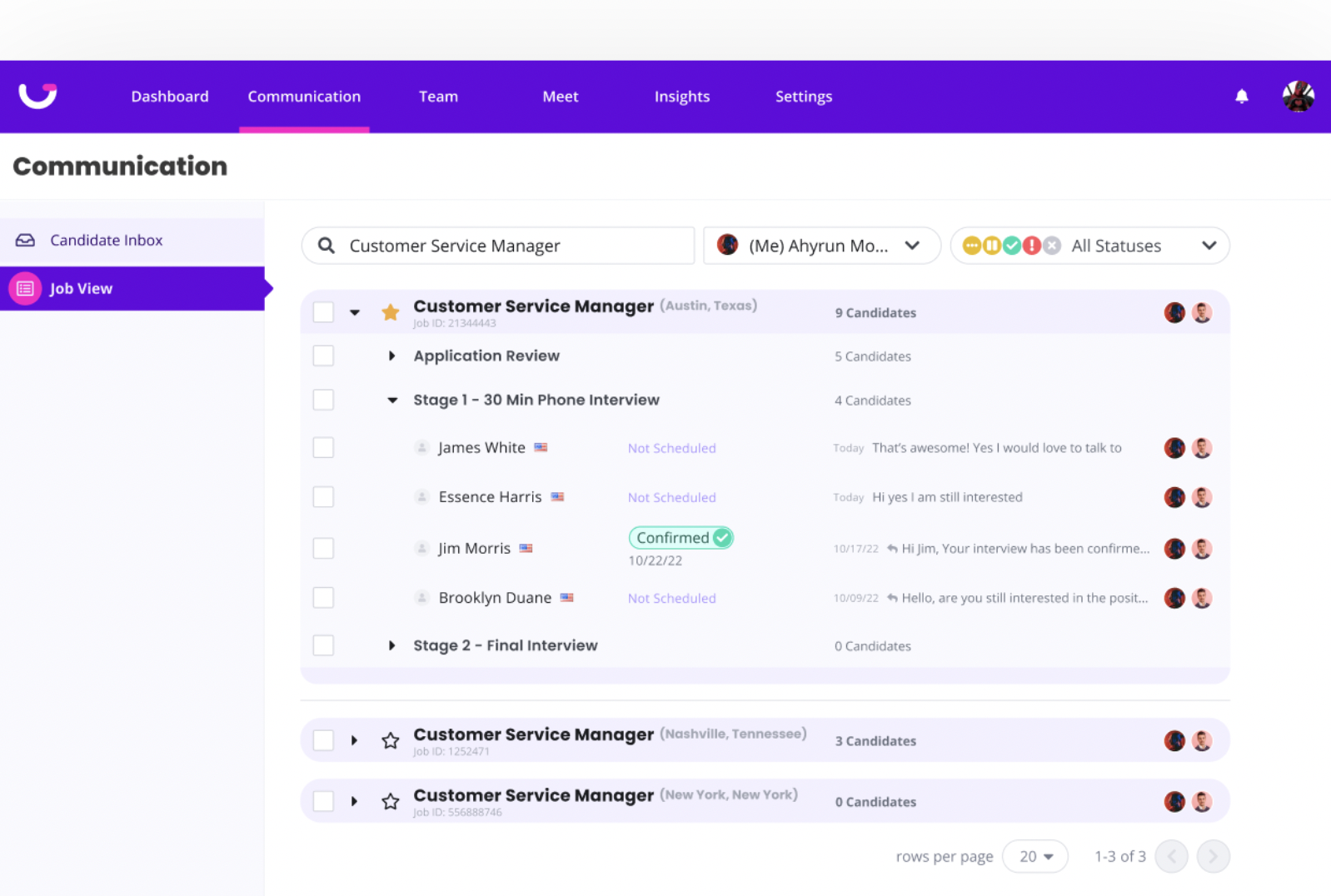Tick the checkbox for James White
Viewport: 1331px width, 896px height.
323,447
